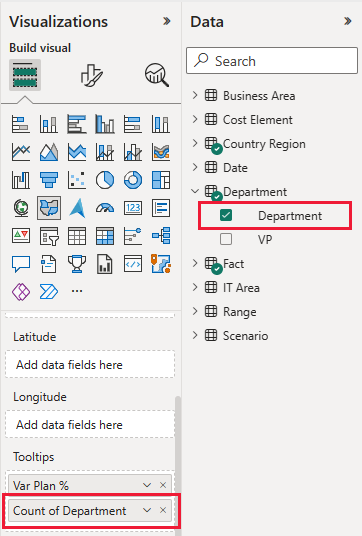
Task: Expand the Cost Element table
Action: (195, 119)
